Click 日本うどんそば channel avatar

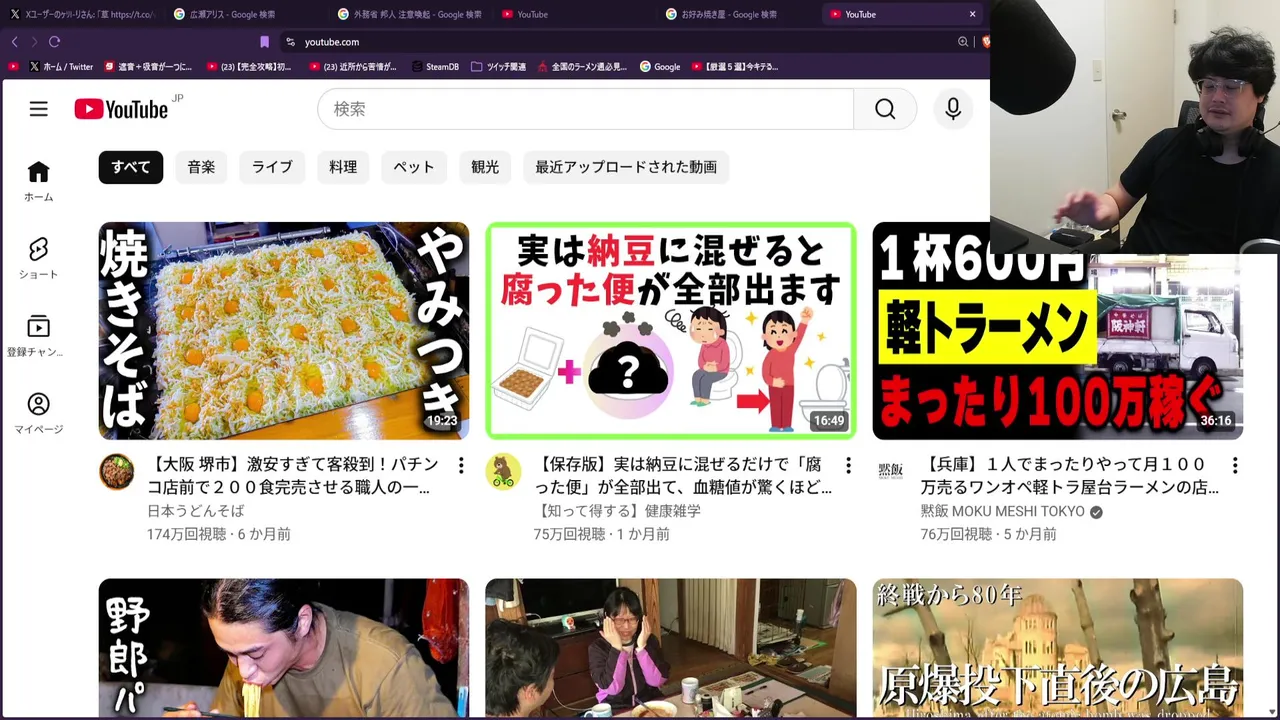pyautogui.click(x=116, y=471)
